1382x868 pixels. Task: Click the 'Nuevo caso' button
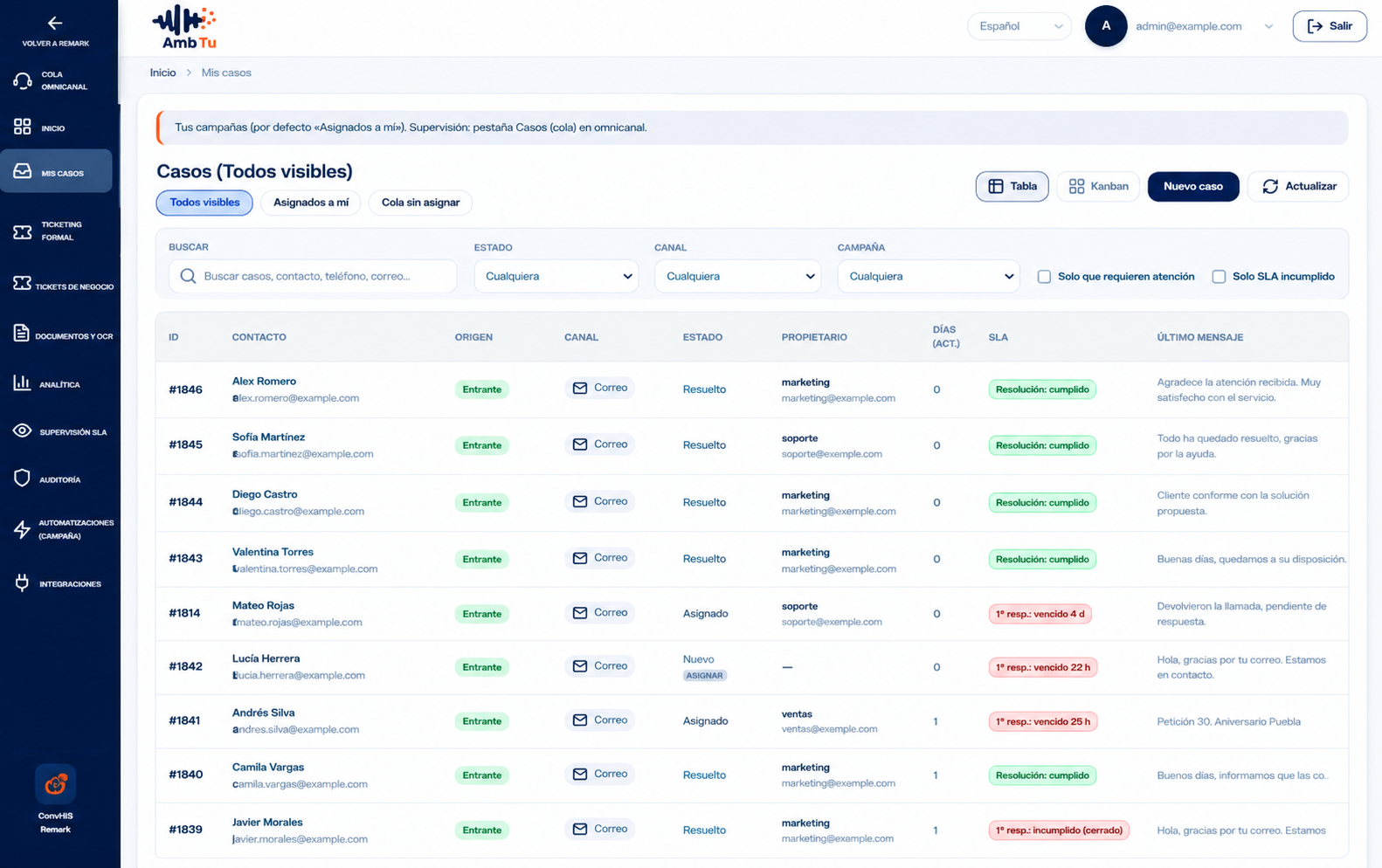point(1193,186)
